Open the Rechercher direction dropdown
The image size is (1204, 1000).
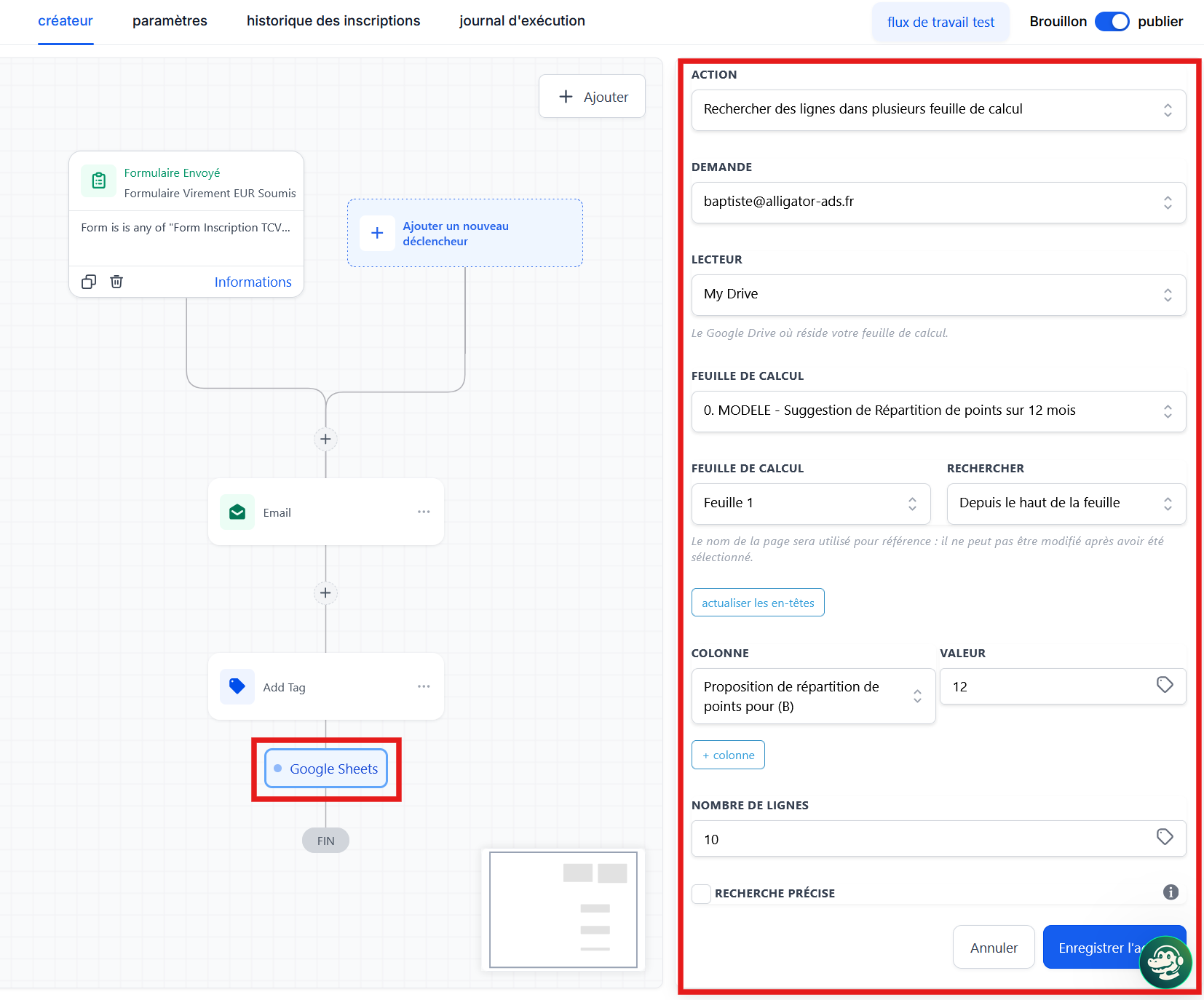point(1066,504)
